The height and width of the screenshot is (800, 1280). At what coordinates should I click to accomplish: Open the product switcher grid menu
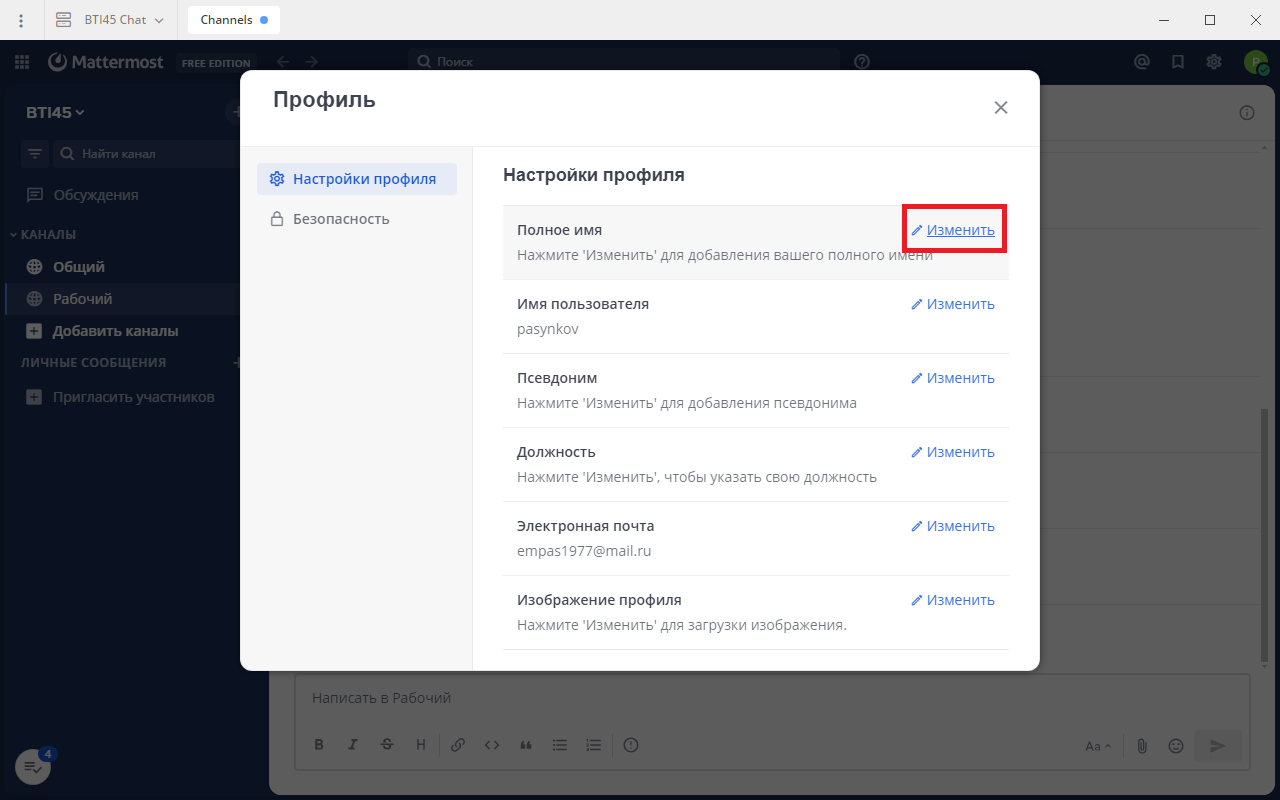click(22, 62)
